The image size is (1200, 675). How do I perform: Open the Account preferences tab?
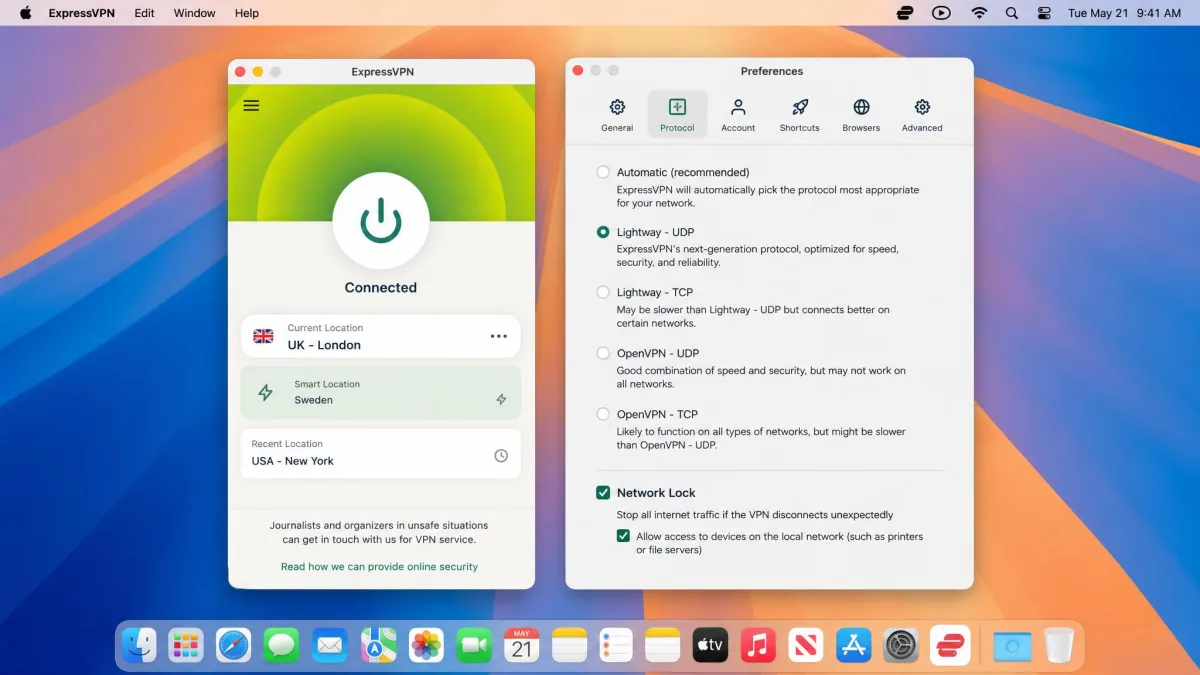(x=738, y=115)
